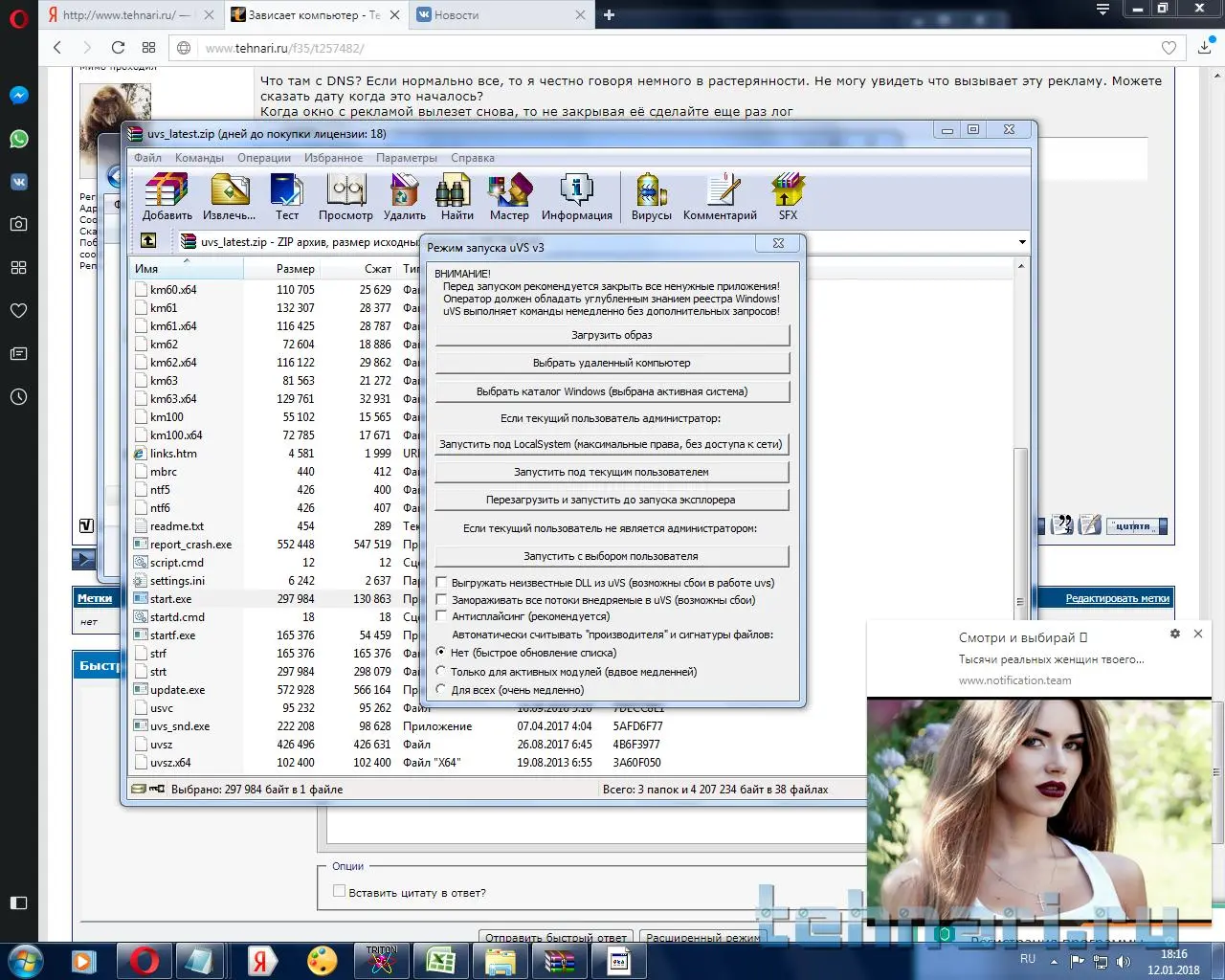Show archive Информация (Info)
Viewport: 1225px width, 980px height.
(x=577, y=197)
